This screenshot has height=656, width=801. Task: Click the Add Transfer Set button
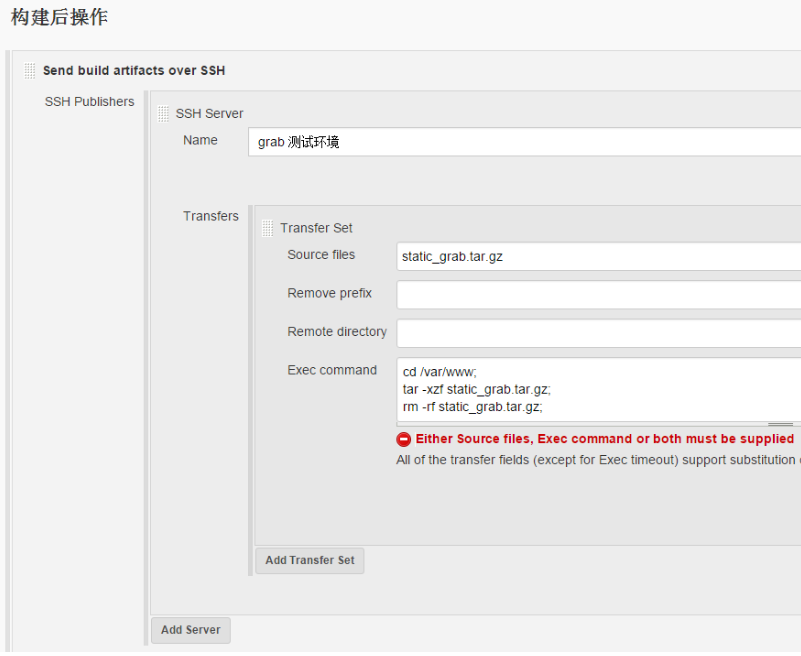(310, 560)
